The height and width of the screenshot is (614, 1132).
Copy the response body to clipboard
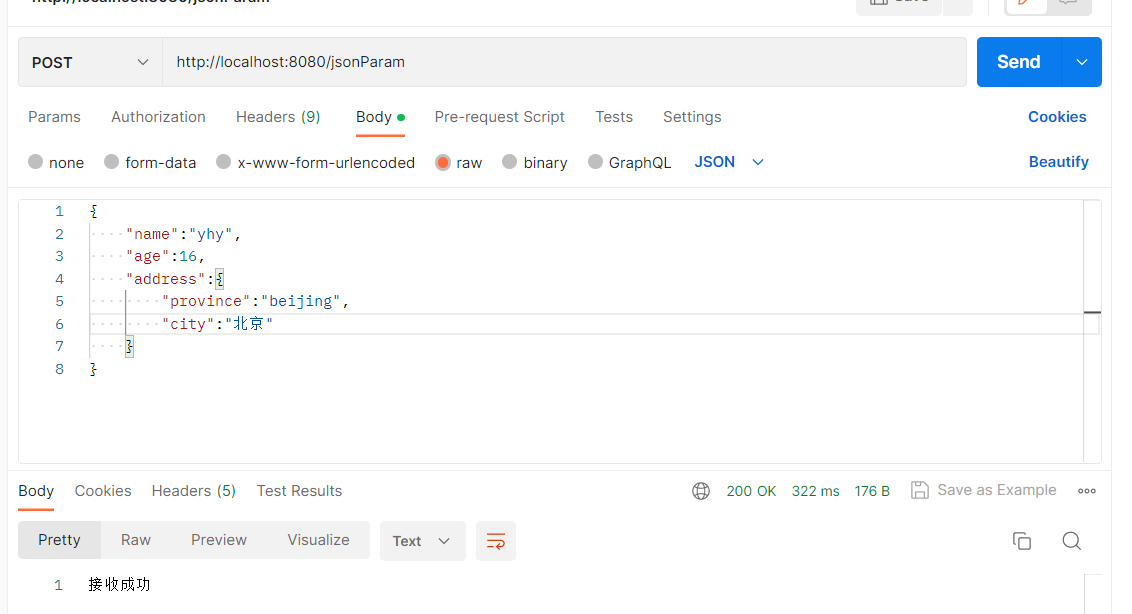point(1022,540)
